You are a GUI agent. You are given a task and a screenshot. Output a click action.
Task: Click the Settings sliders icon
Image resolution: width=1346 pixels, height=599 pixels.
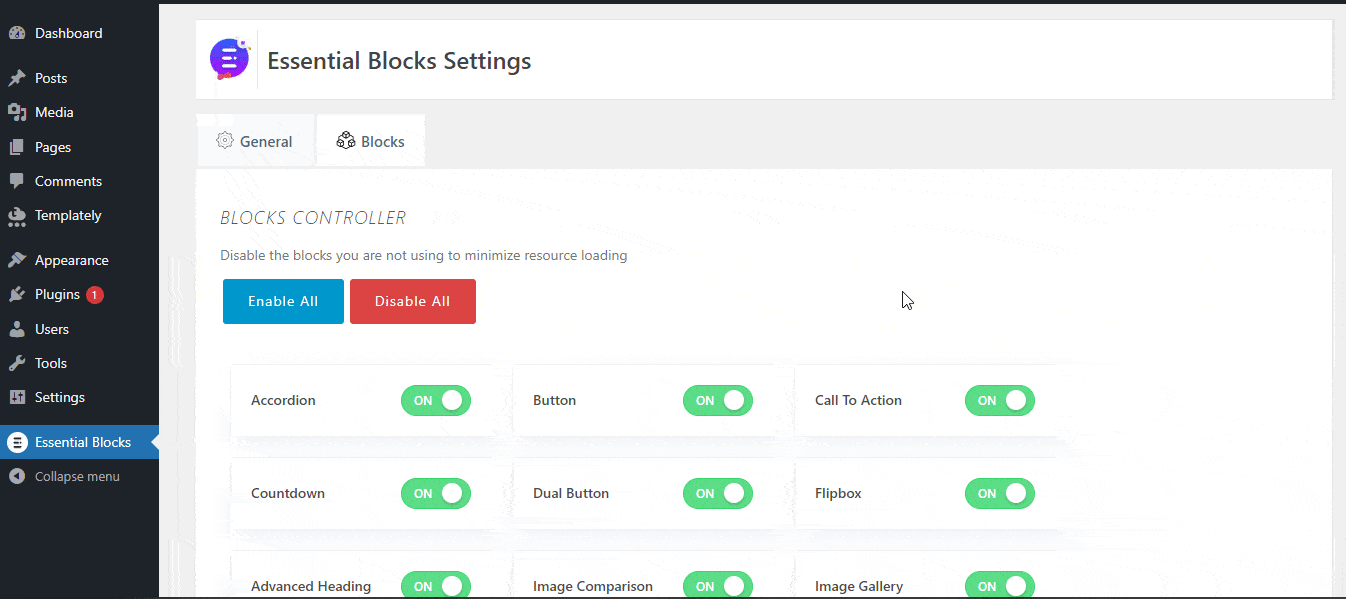(x=17, y=397)
